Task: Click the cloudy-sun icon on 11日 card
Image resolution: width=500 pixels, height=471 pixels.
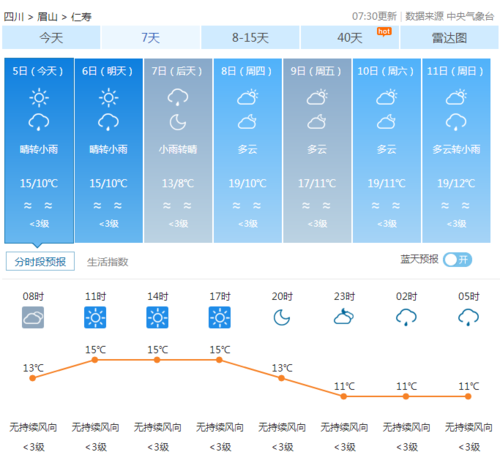Action: [456, 97]
